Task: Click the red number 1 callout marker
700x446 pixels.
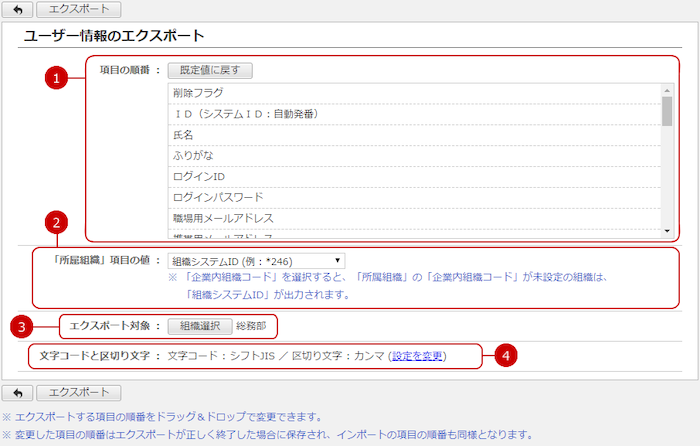Action: click(59, 80)
